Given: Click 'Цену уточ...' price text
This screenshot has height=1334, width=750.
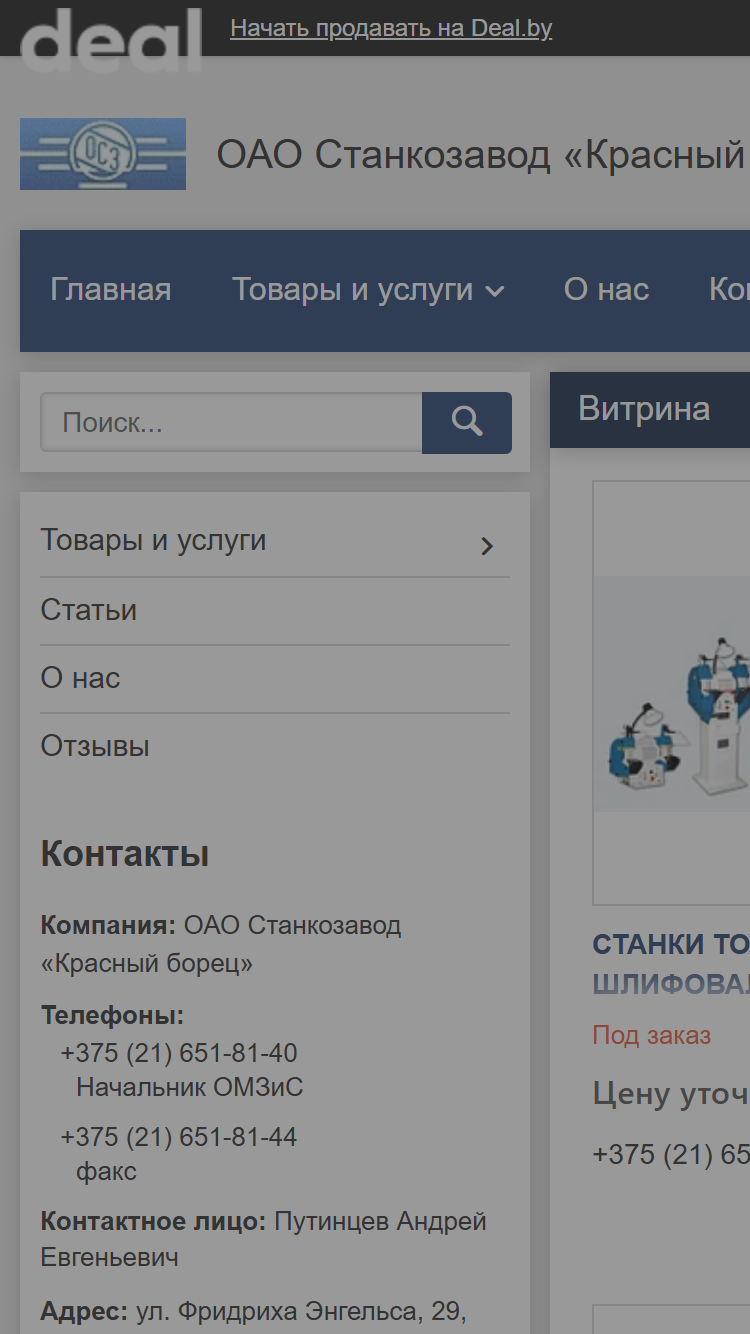Looking at the screenshot, I should coord(671,1094).
